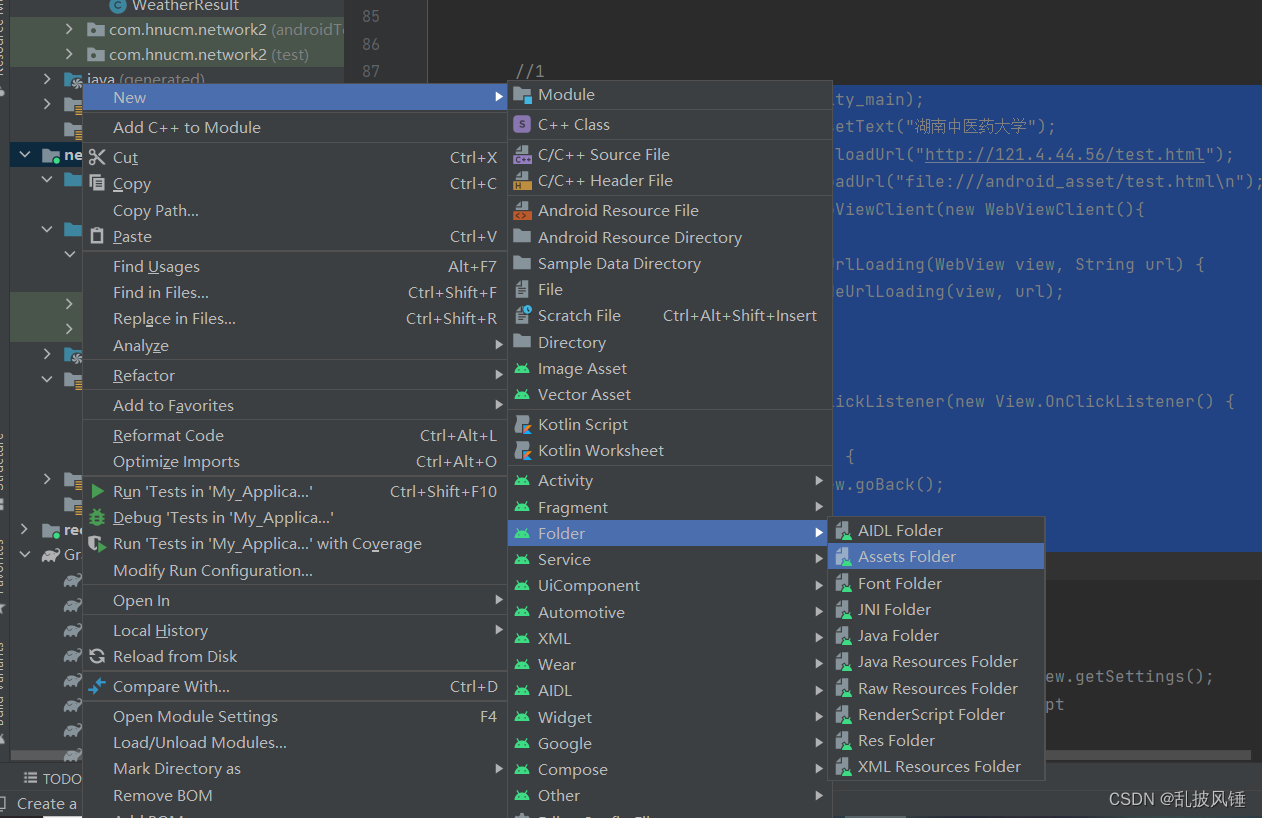The width and height of the screenshot is (1262, 818).
Task: Click the C/C++ Header File icon
Action: coord(522,181)
